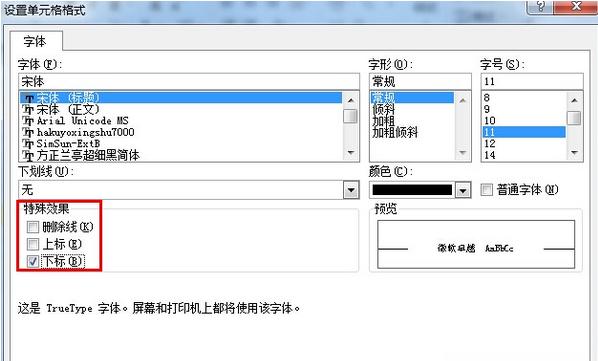Click font size list scrollbar thumb
The height and width of the screenshot is (361, 598).
point(574,118)
